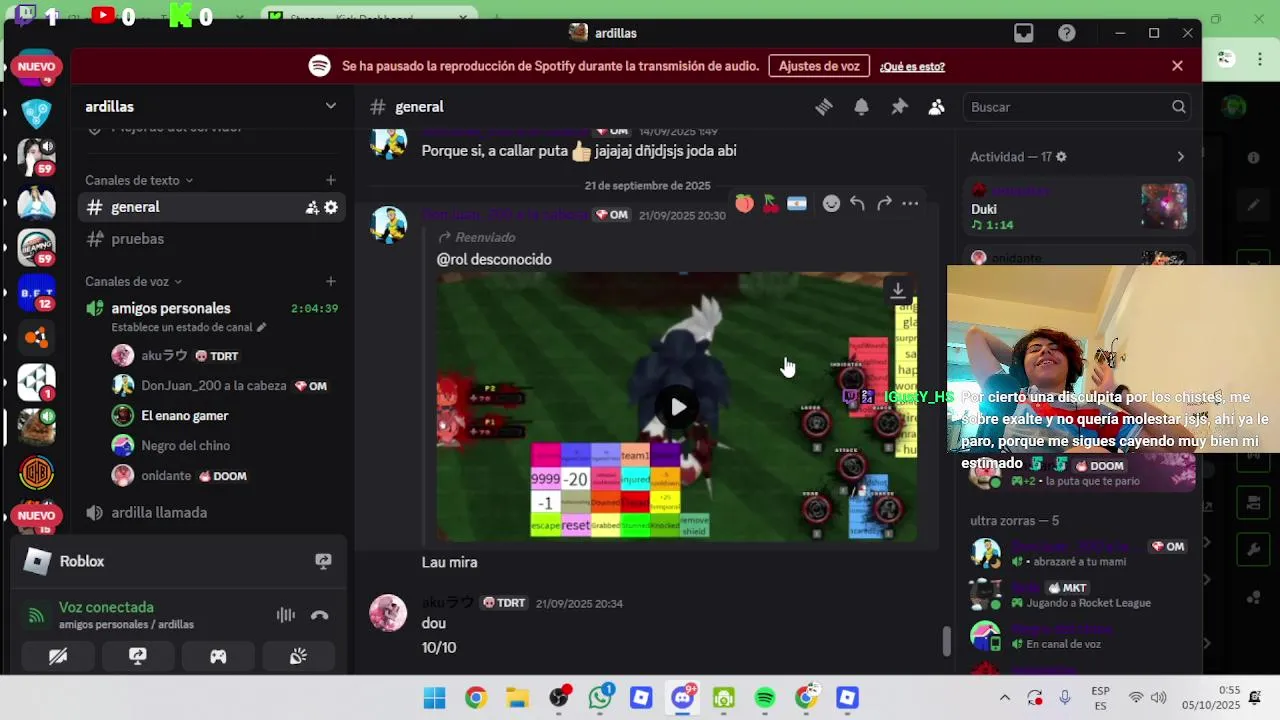Viewport: 1280px width, 720px height.
Task: Click the Ajustes de voz button
Action: (819, 66)
